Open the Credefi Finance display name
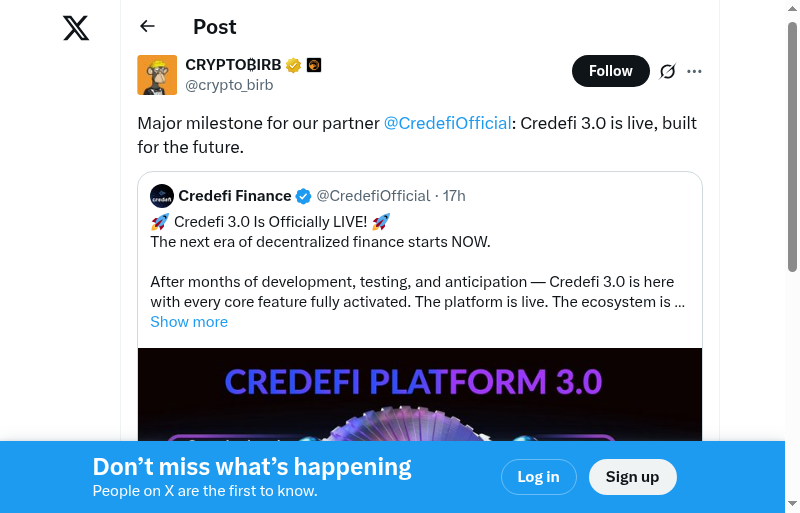 235,196
